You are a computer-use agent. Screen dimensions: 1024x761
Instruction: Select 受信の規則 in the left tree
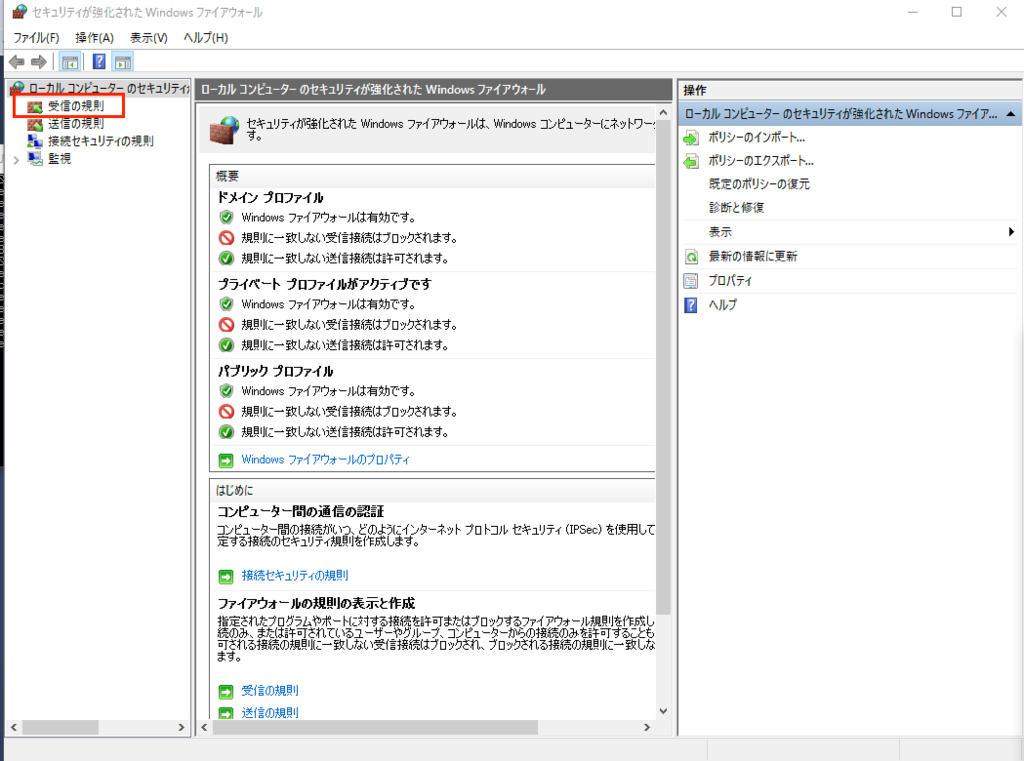coord(76,106)
